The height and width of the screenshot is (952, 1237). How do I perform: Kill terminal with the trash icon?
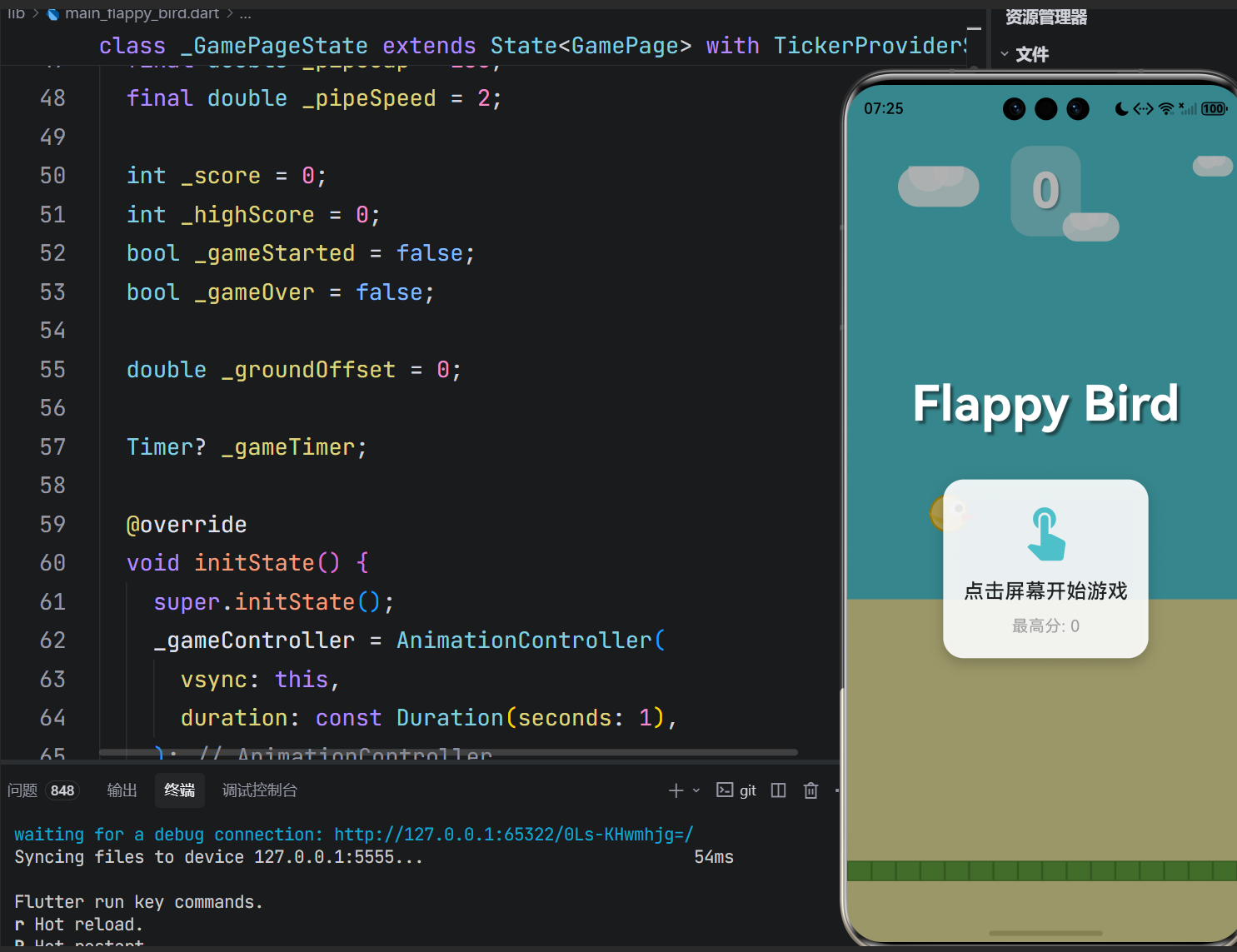811,790
